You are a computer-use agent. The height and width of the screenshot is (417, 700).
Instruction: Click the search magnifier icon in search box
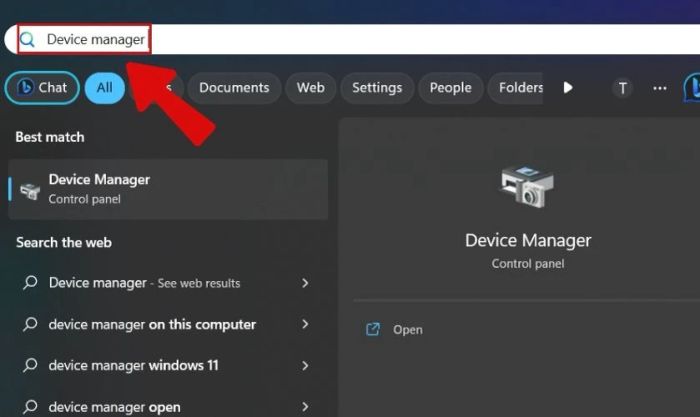point(27,40)
